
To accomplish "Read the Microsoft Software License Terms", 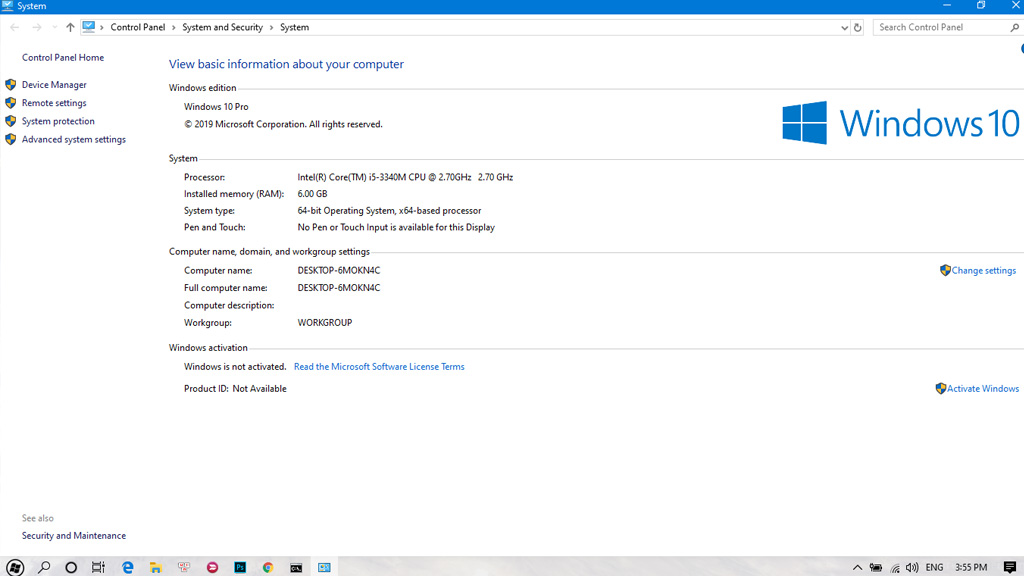I will pyautogui.click(x=379, y=367).
